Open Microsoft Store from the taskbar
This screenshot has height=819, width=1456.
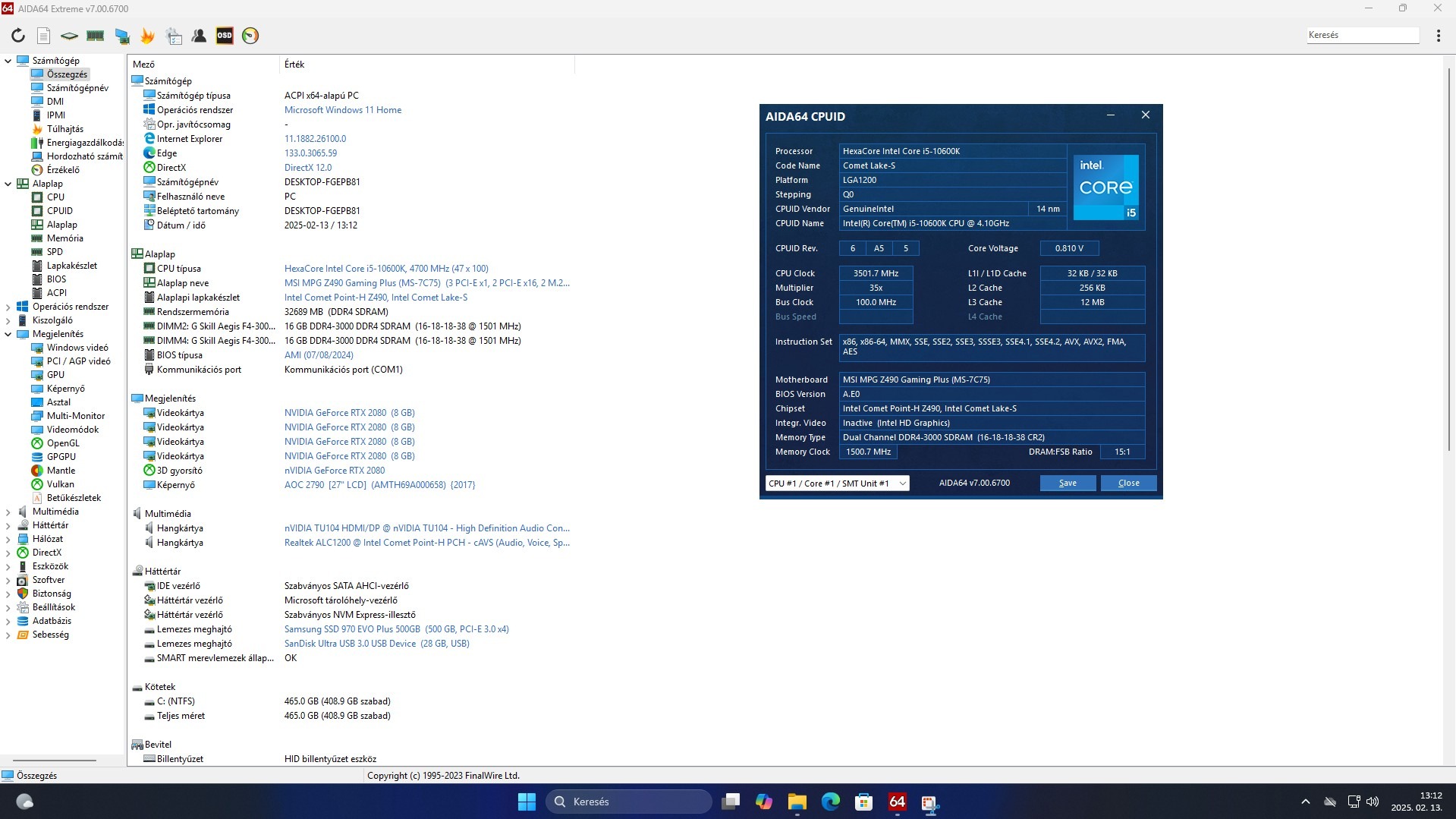point(863,802)
